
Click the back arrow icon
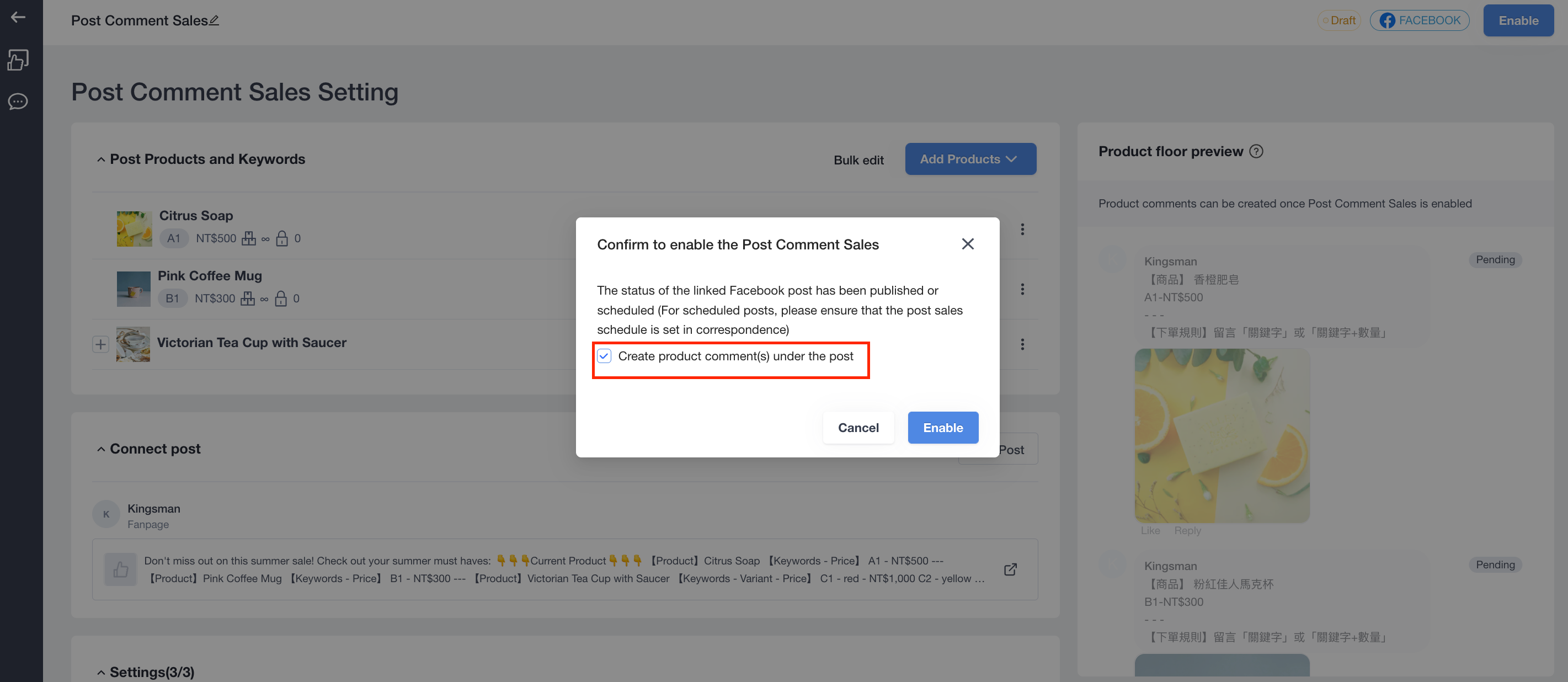(x=18, y=17)
